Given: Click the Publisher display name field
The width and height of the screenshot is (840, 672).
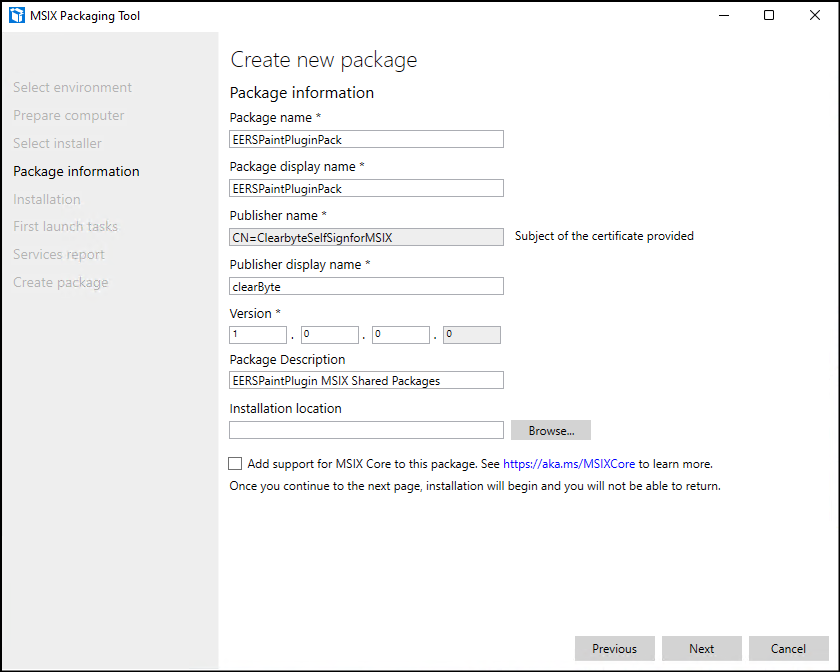Looking at the screenshot, I should 366,286.
